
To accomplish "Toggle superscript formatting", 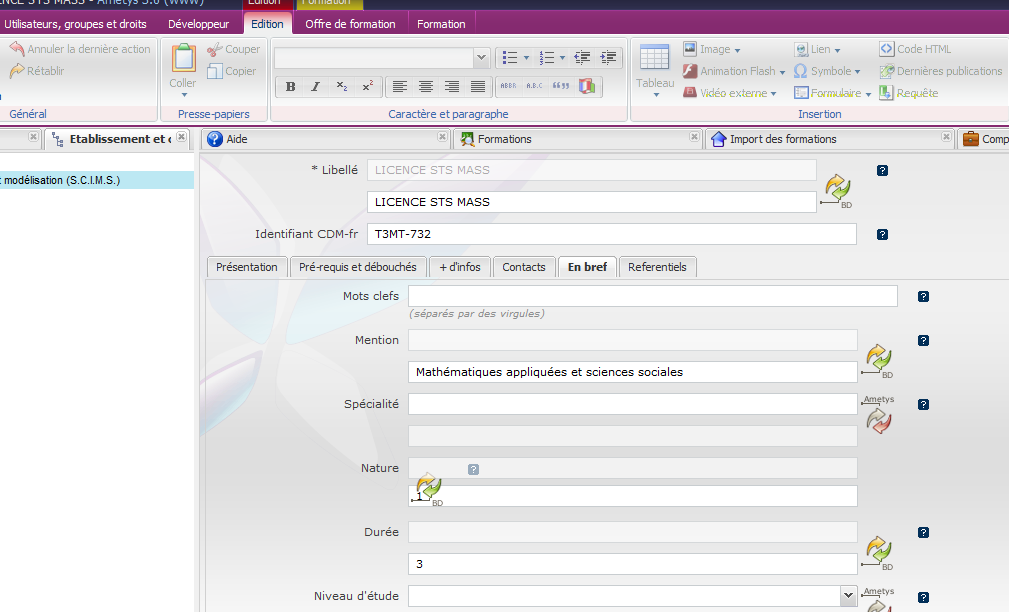I will pyautogui.click(x=368, y=87).
